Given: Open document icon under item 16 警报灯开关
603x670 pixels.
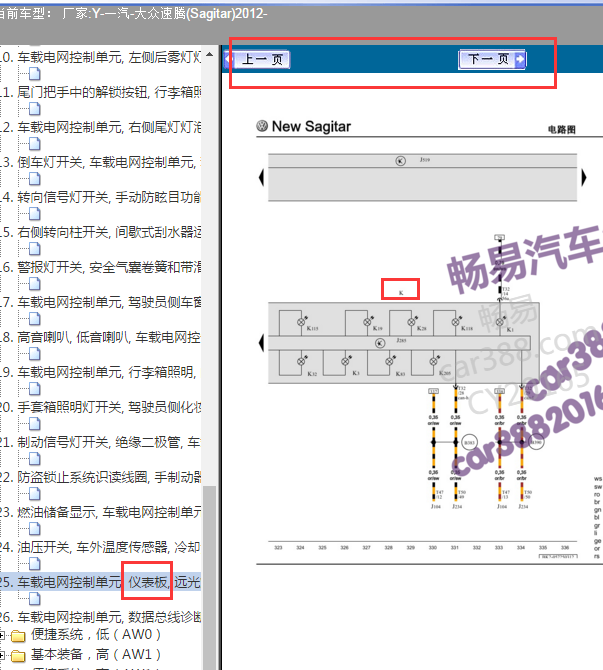Looking at the screenshot, I should 35,284.
